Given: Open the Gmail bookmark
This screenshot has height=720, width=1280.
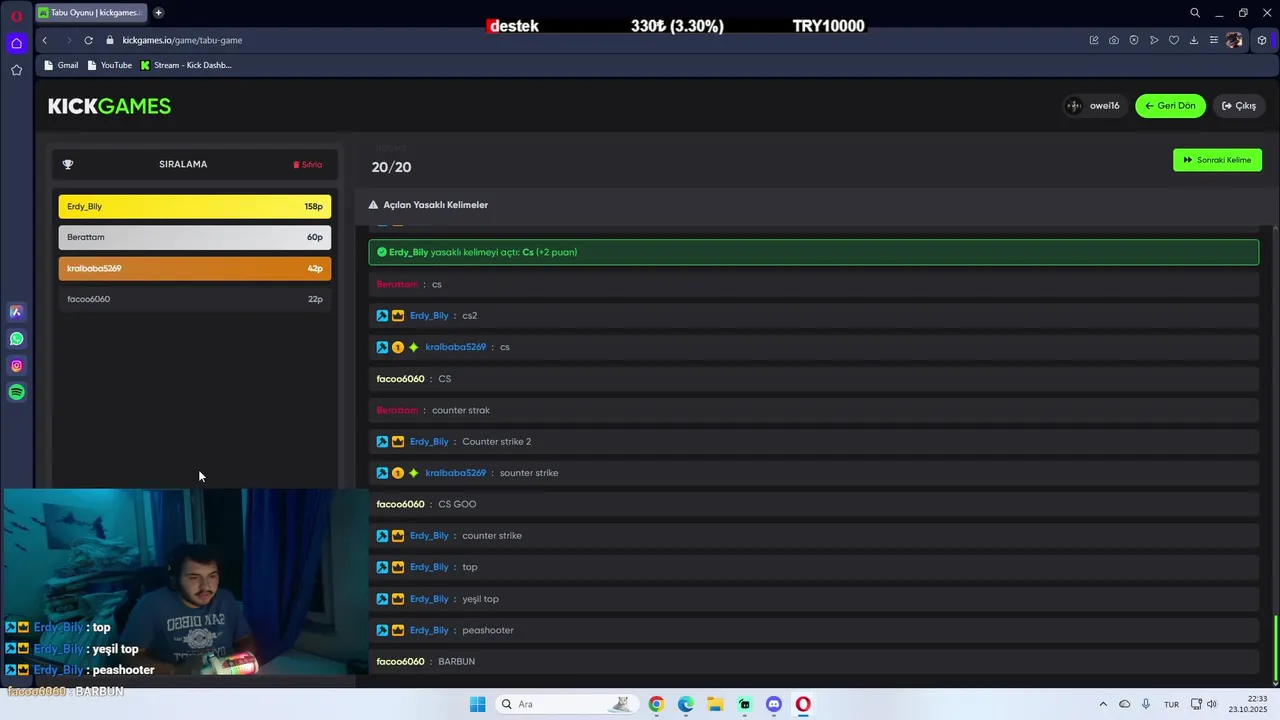Looking at the screenshot, I should (61, 65).
